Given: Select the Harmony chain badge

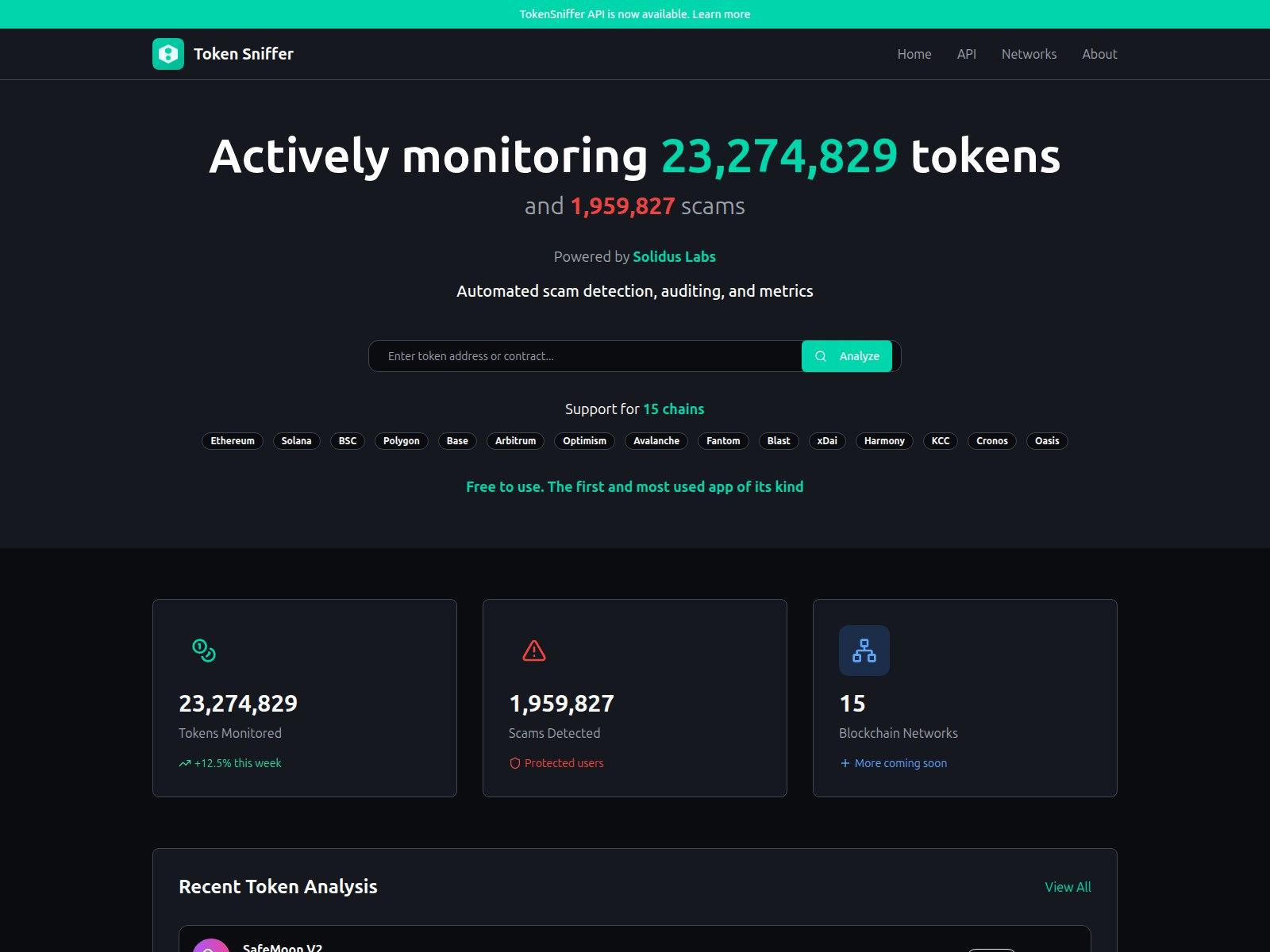Looking at the screenshot, I should (884, 441).
